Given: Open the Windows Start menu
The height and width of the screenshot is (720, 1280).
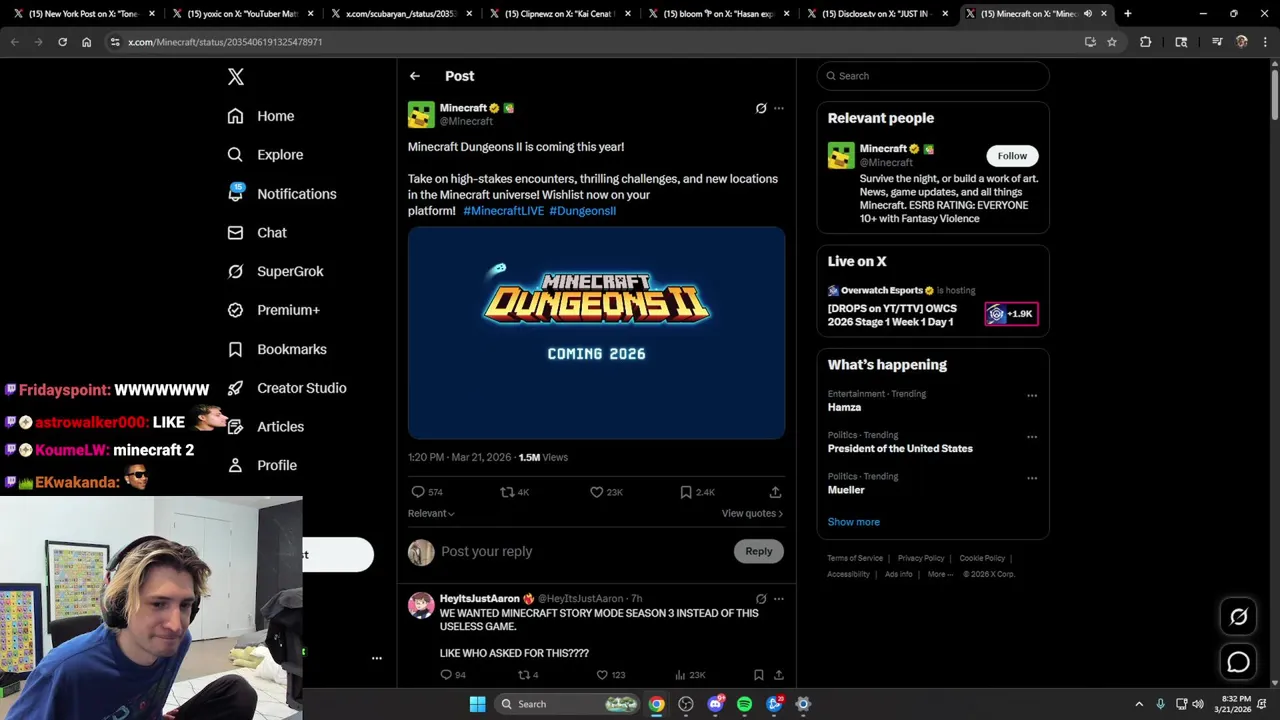Looking at the screenshot, I should [x=477, y=704].
